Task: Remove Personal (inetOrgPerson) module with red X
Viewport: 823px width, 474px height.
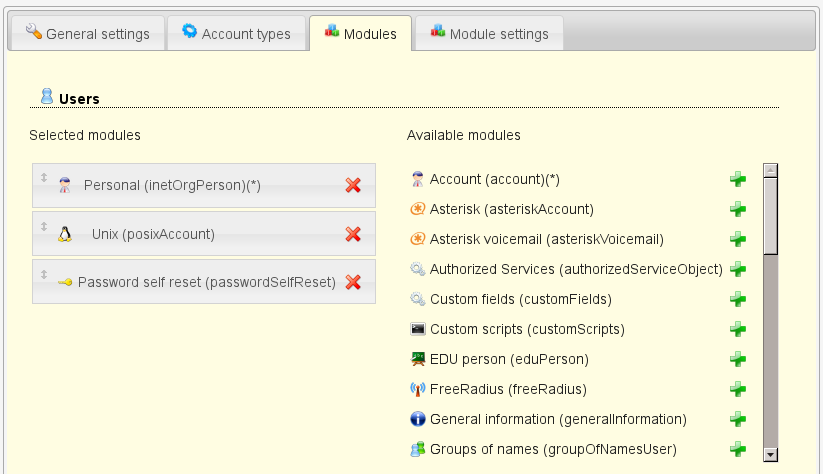Action: point(352,185)
